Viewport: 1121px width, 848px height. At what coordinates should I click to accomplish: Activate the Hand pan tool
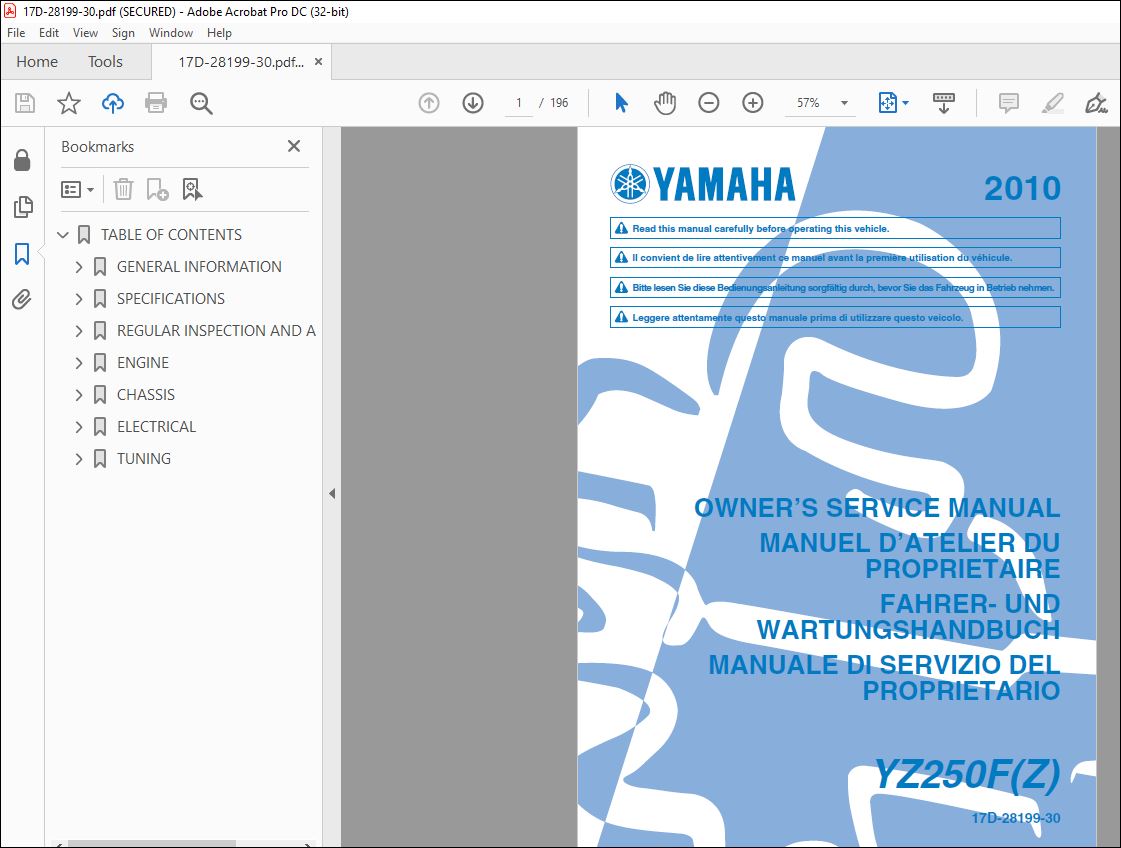(665, 103)
